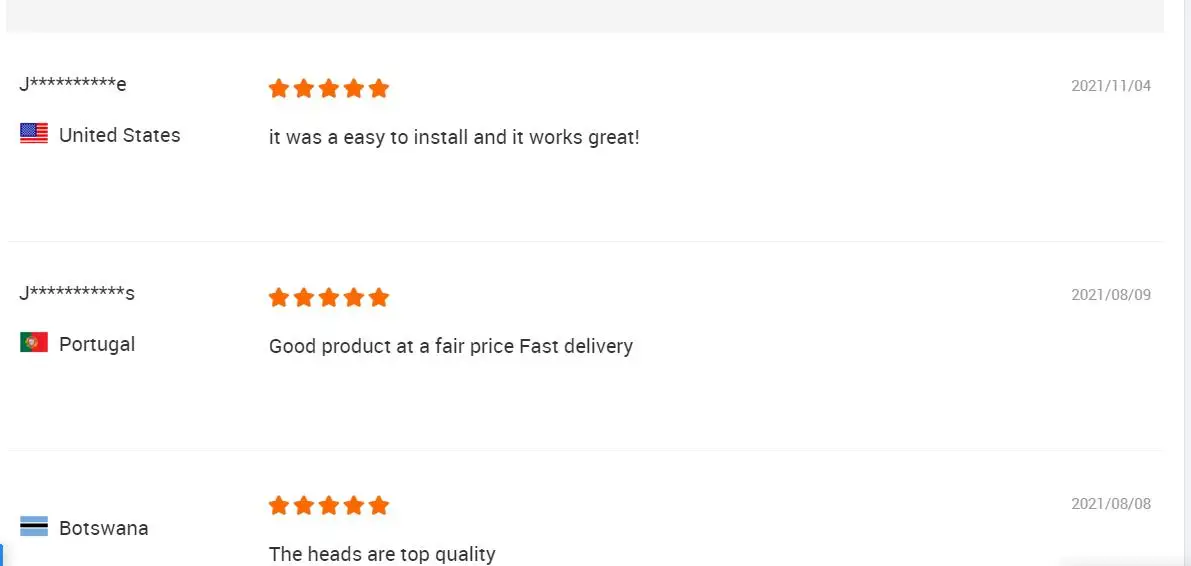Viewport: 1191px width, 566px height.
Task: Click the Botswana country label
Action: click(104, 528)
